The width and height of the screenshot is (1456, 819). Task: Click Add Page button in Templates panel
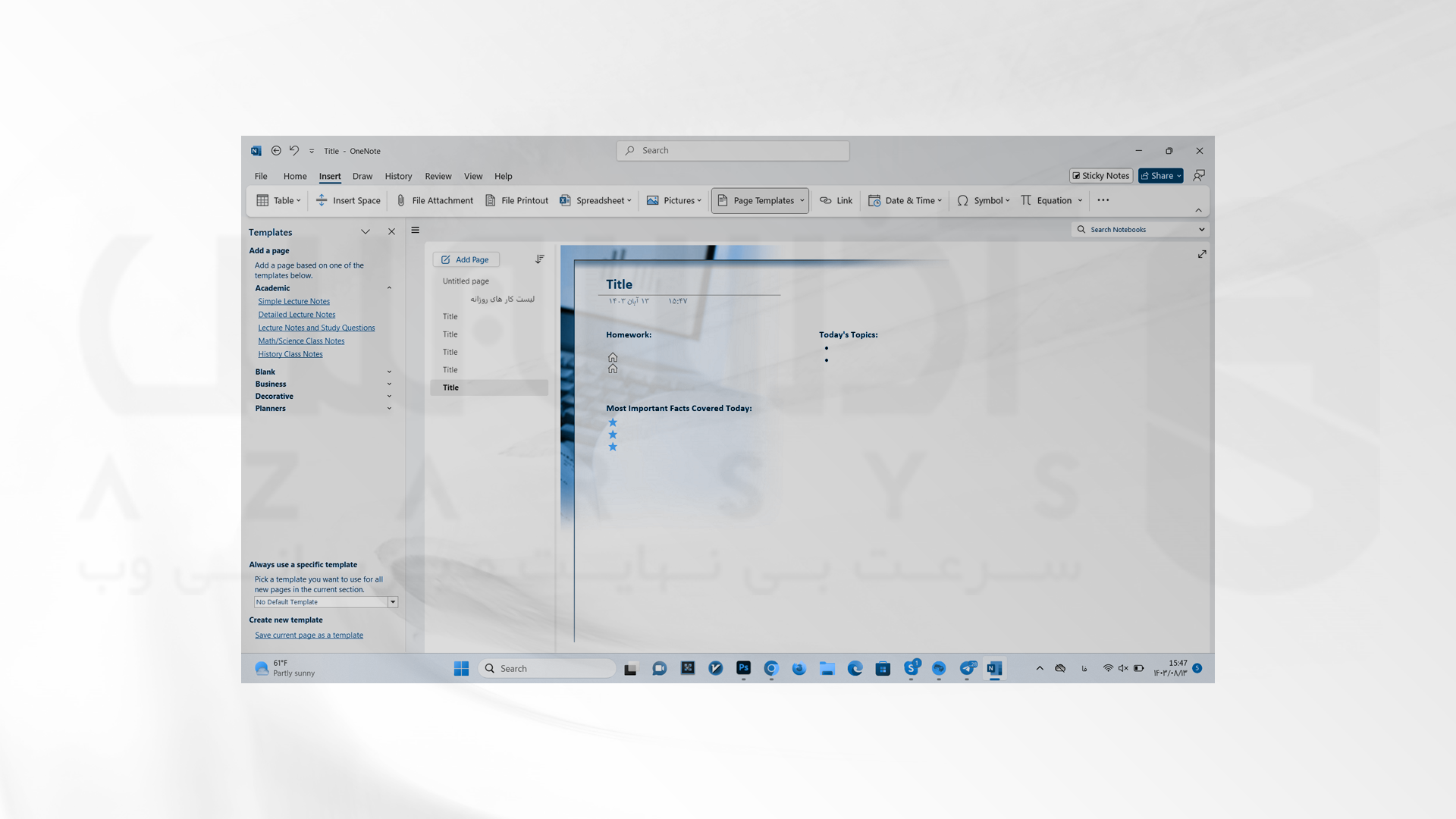[465, 260]
